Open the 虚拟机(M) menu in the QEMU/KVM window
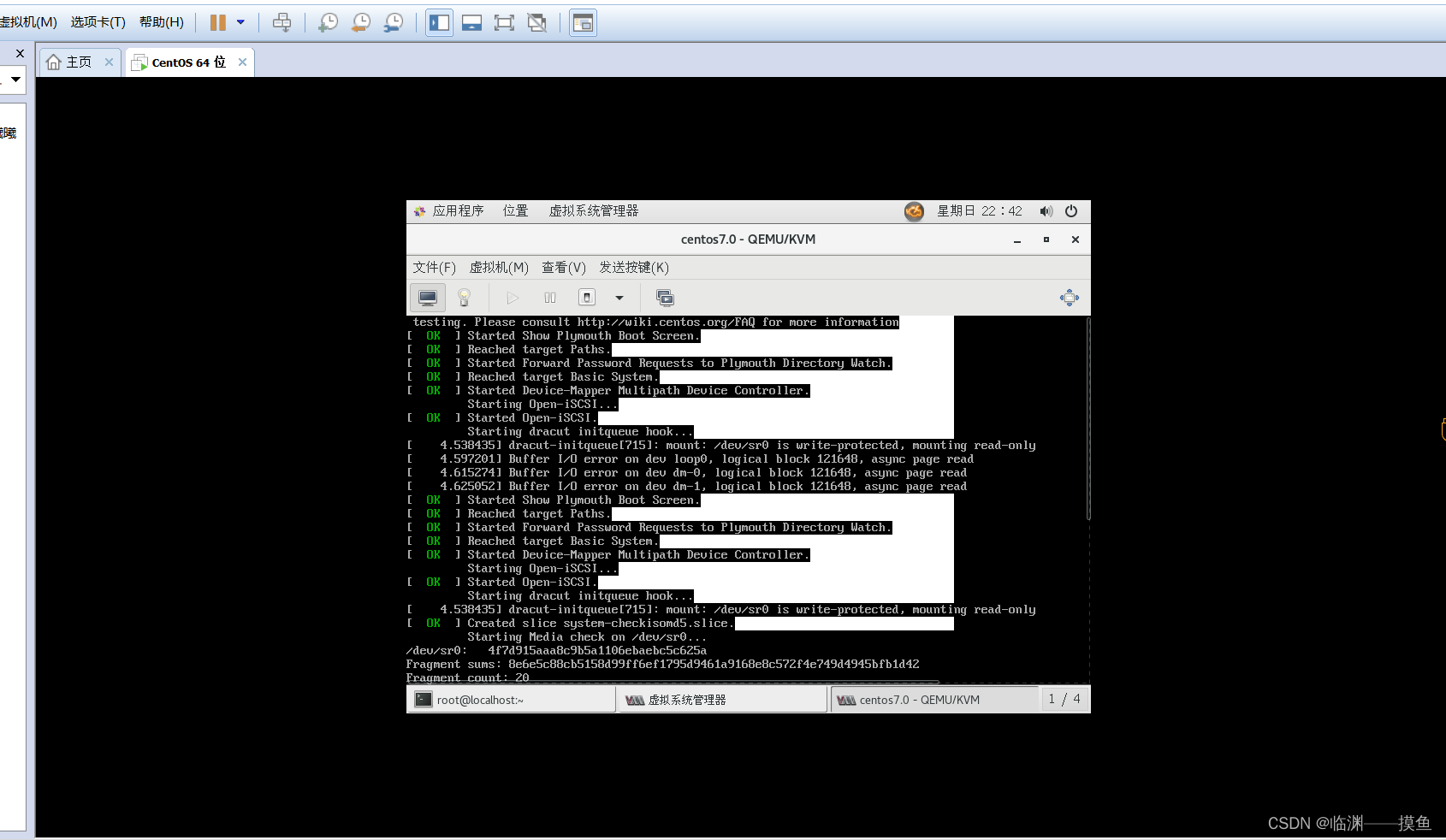The width and height of the screenshot is (1446, 840). (x=499, y=267)
